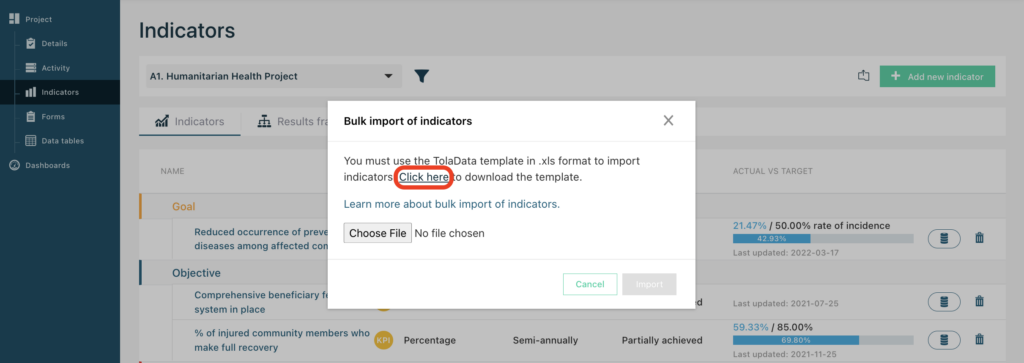The height and width of the screenshot is (363, 1024).
Task: Click the export icon beside Add new indicator
Action: tap(864, 76)
